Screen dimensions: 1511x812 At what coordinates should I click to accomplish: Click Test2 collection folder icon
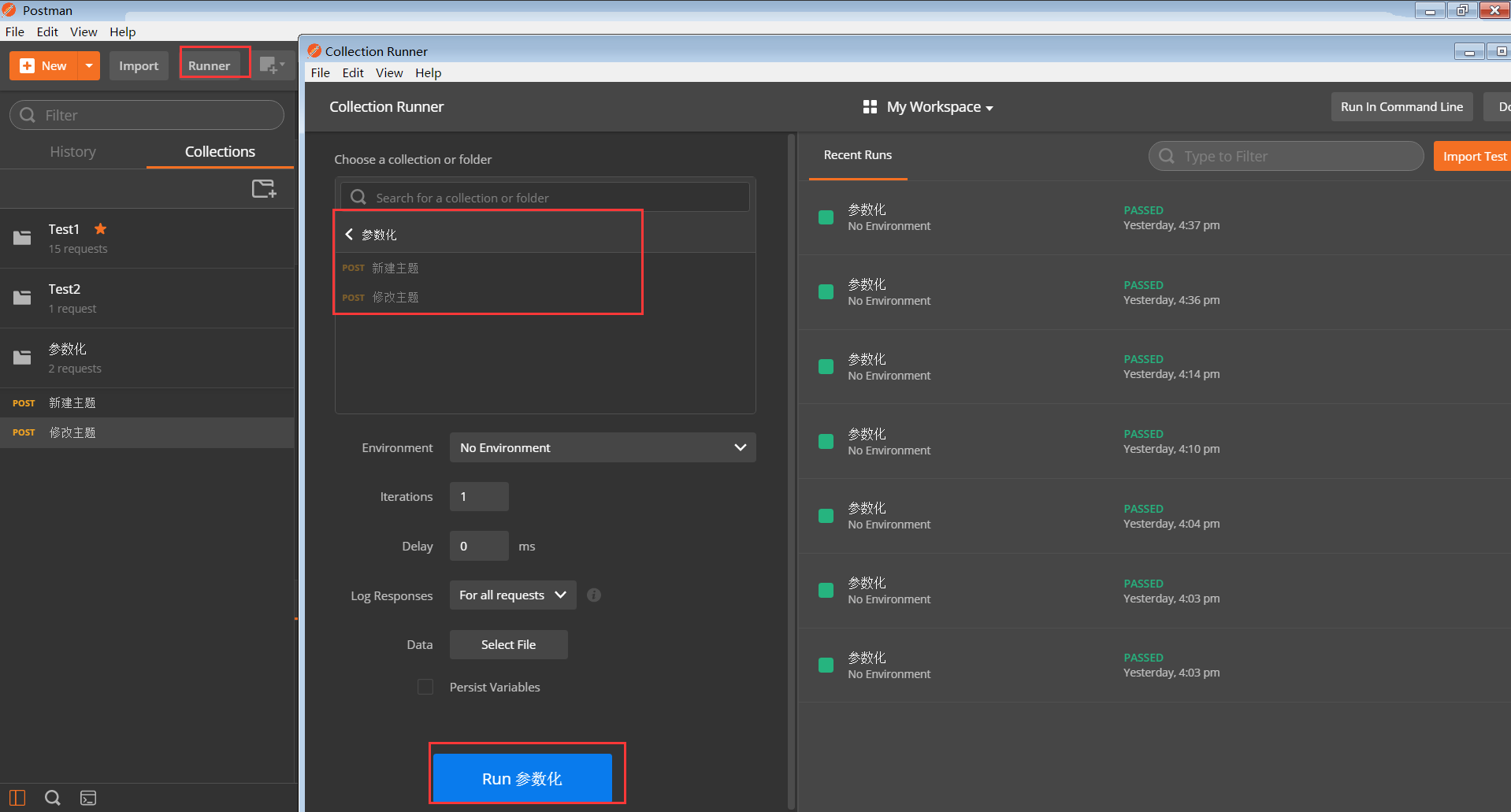coord(22,297)
